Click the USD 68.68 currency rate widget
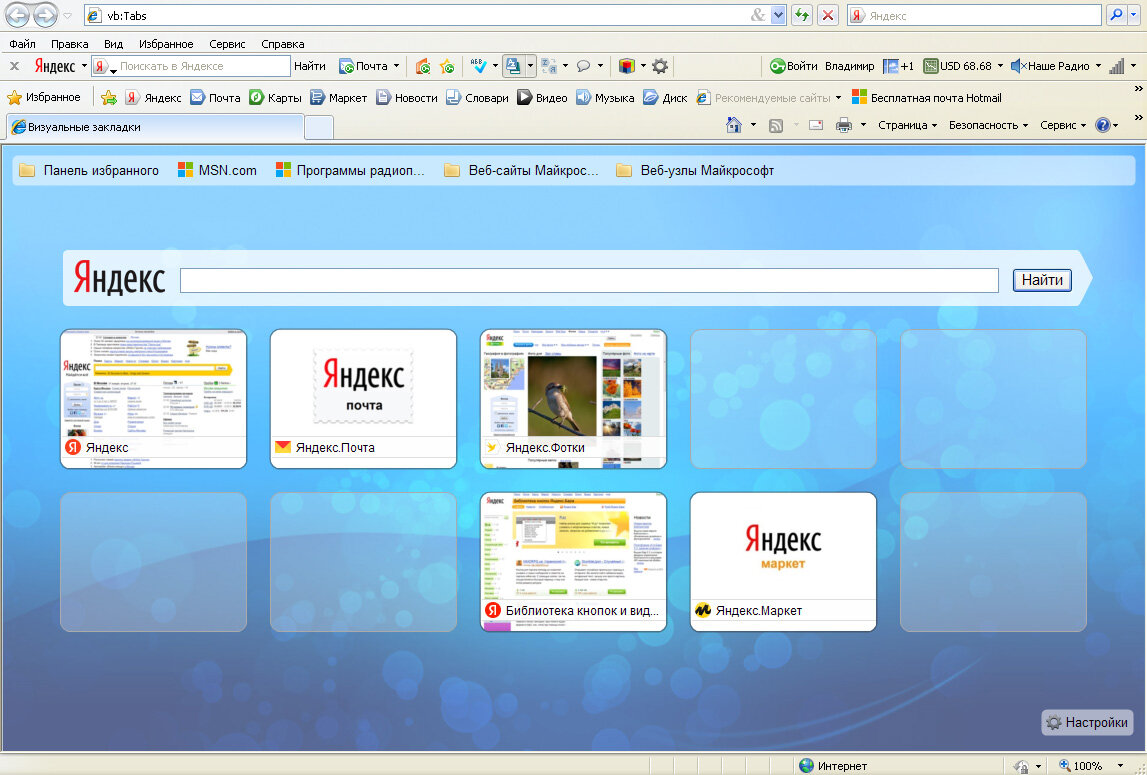The width and height of the screenshot is (1147, 775). pyautogui.click(x=958, y=66)
